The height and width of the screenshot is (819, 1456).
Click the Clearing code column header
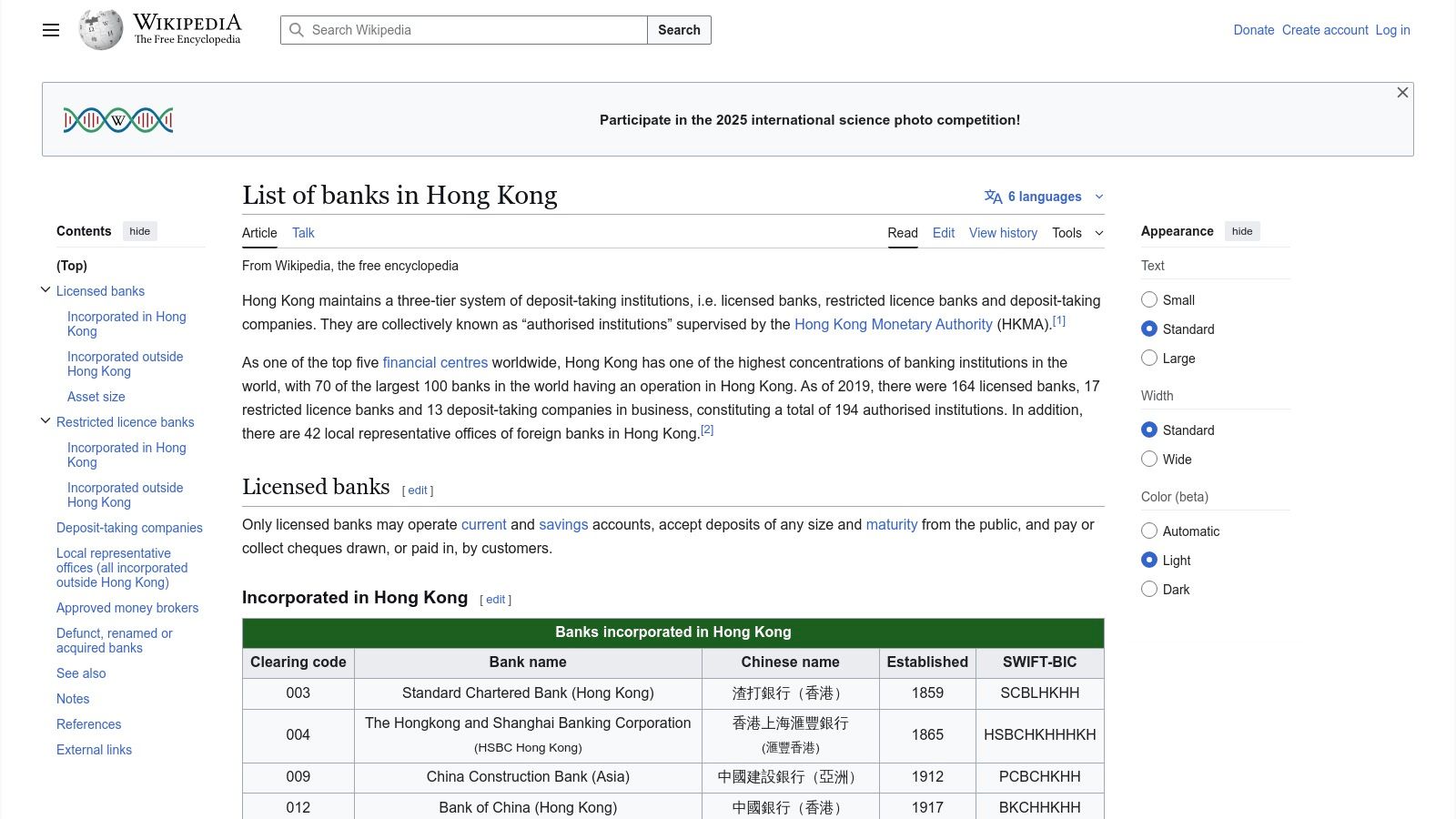coord(298,662)
